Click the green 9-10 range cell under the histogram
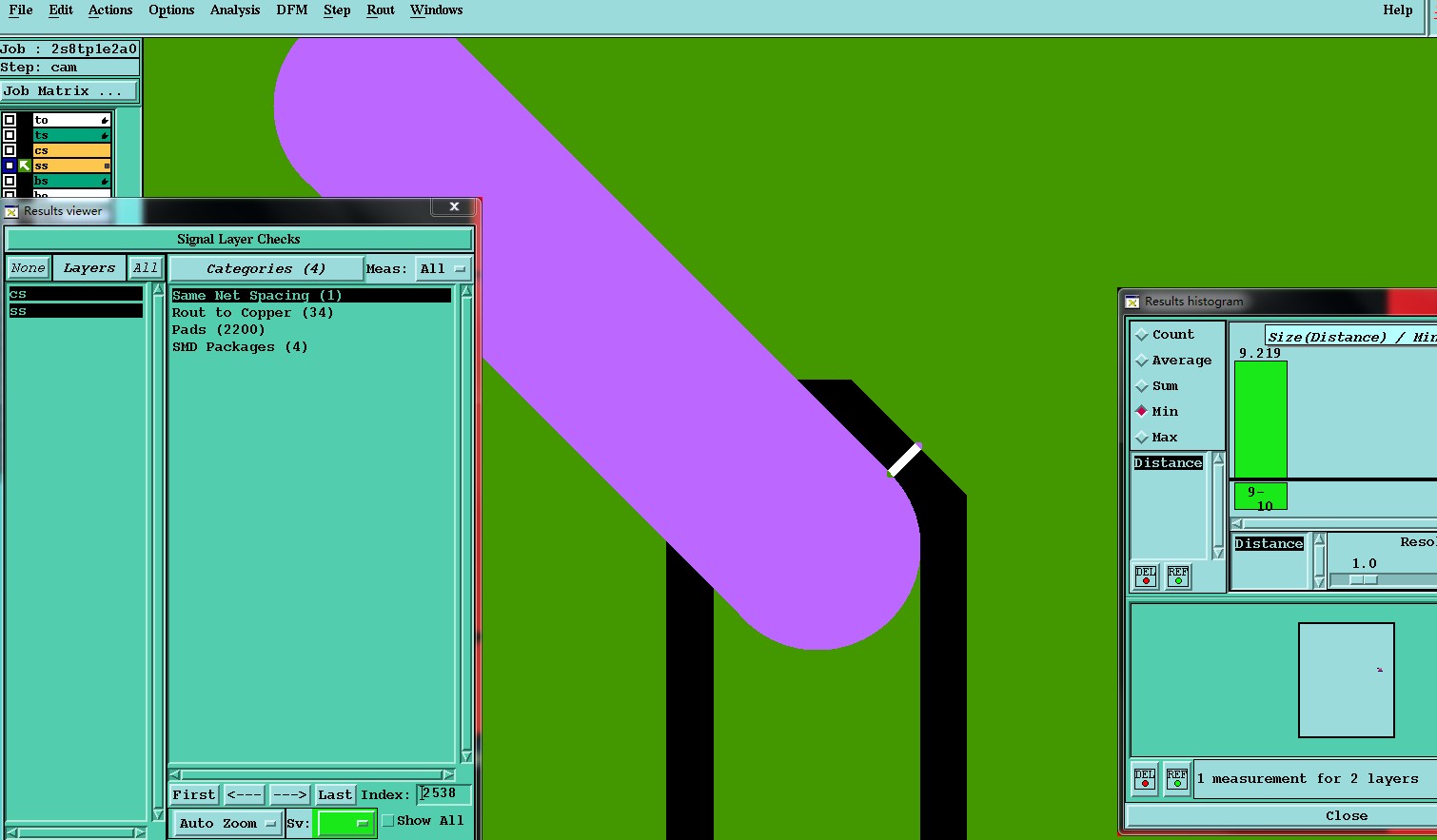The height and width of the screenshot is (840, 1437). (1261, 497)
